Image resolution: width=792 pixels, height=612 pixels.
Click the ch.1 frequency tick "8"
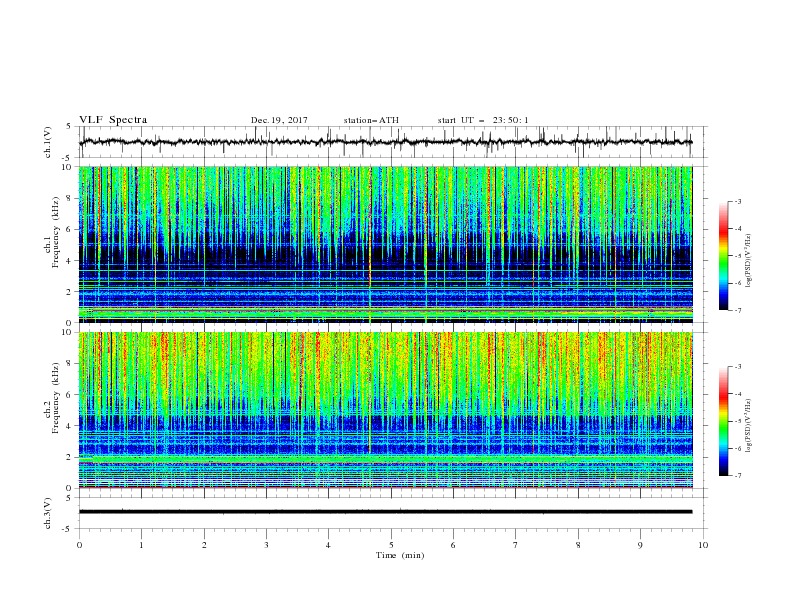coord(70,198)
